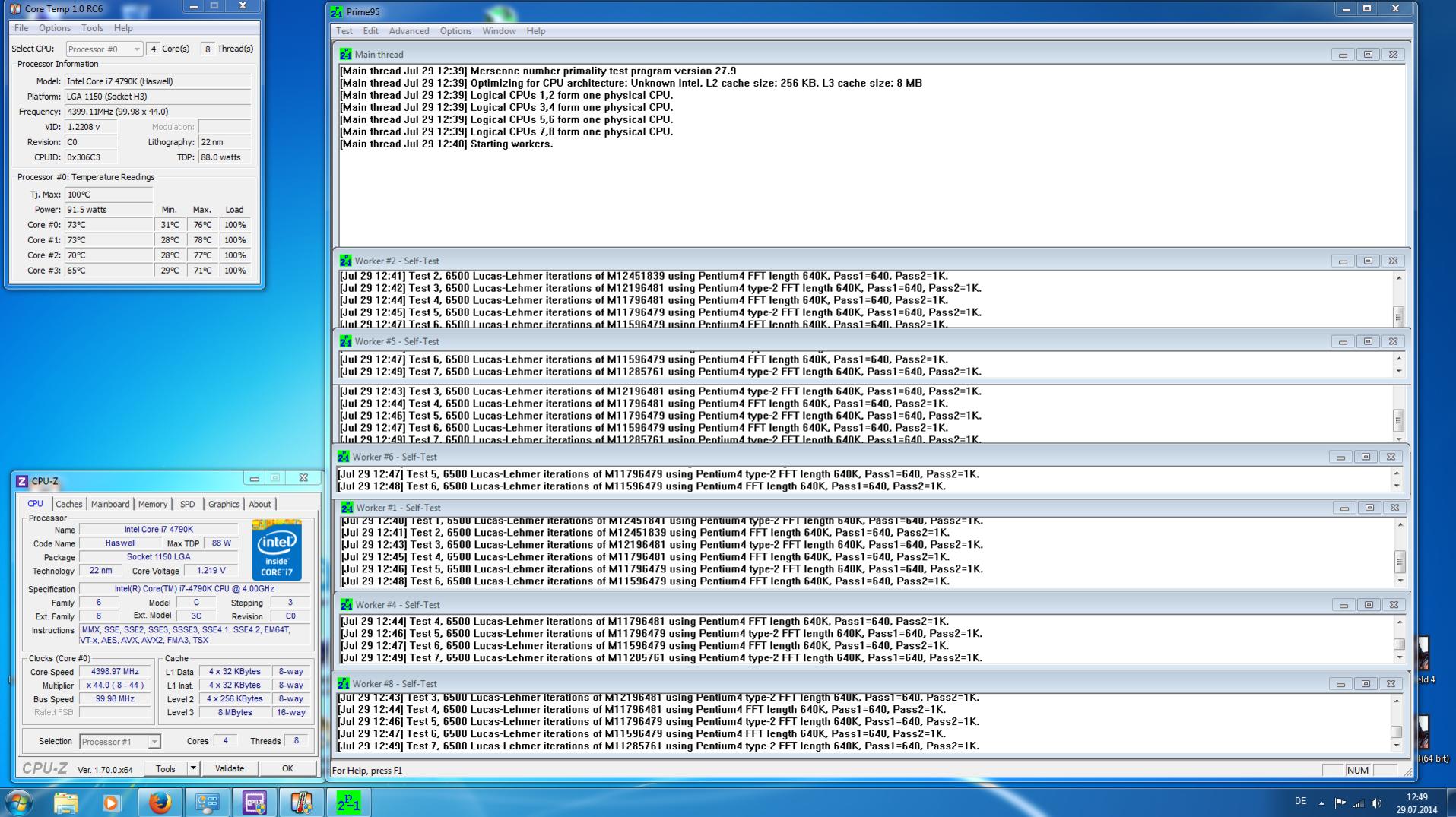Click Worker #6 Self-Test window icon
This screenshot has width=1456, height=817.
click(x=344, y=457)
